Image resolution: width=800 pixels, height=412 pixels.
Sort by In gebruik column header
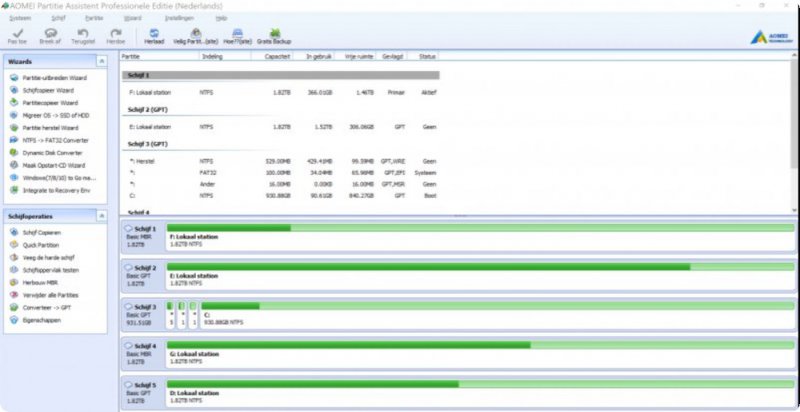(313, 56)
